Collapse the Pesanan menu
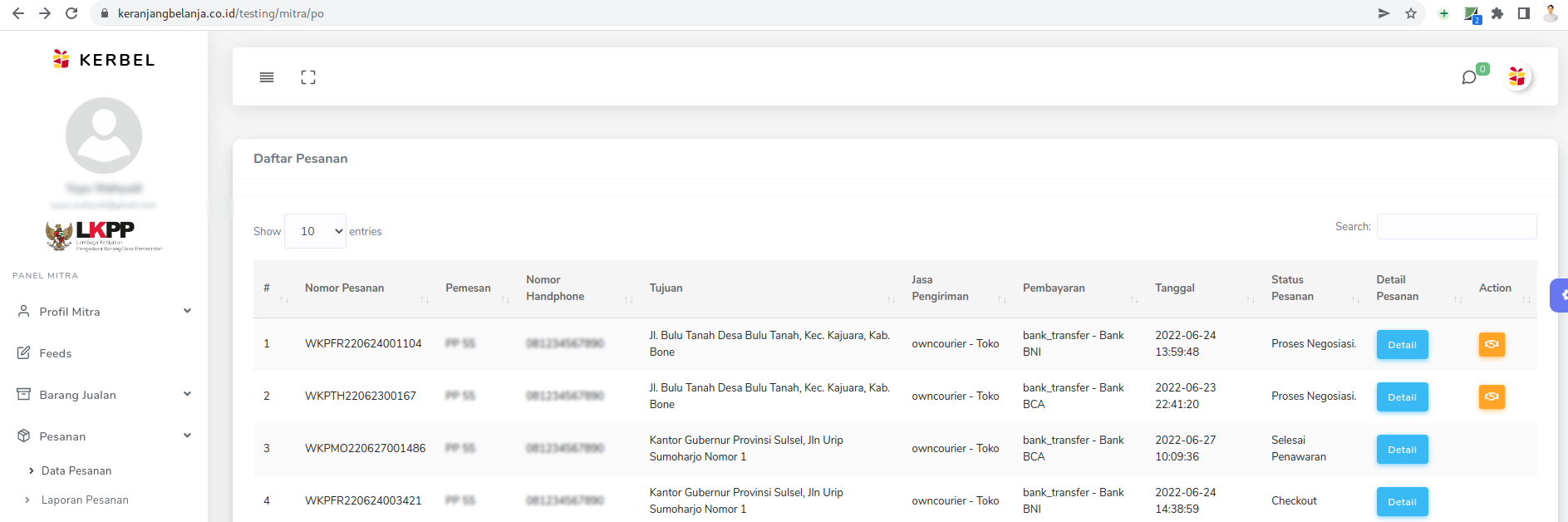Screen dimensions: 1568x522 104,436
